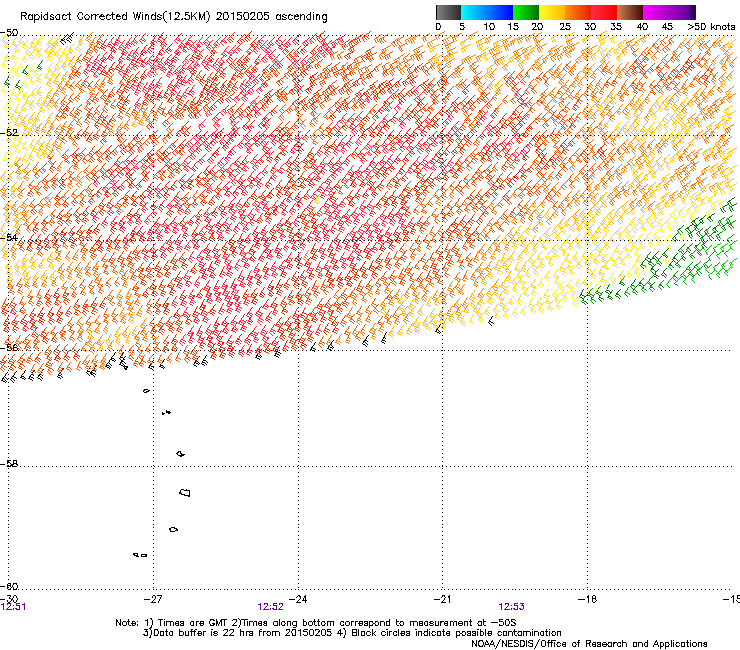Click the latitude label '-50'
This screenshot has width=740, height=650.
(x=9, y=33)
